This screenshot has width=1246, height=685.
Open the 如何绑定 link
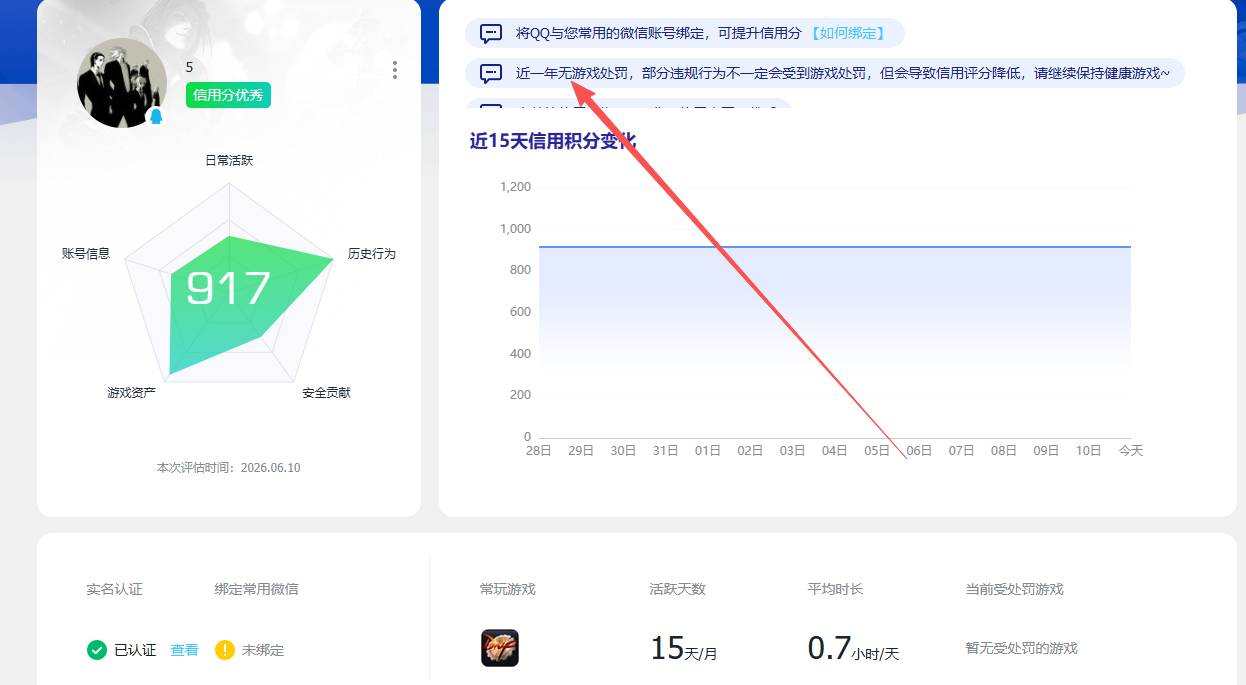(847, 33)
